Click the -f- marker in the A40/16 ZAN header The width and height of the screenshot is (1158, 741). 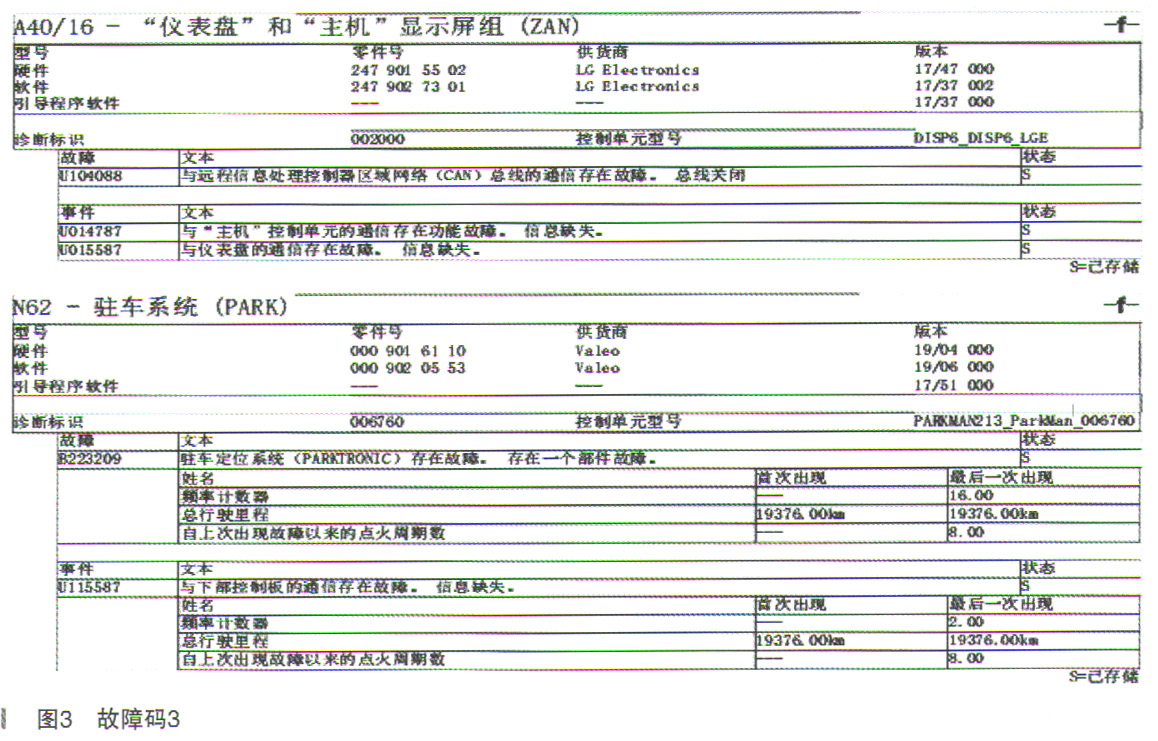tap(1121, 24)
